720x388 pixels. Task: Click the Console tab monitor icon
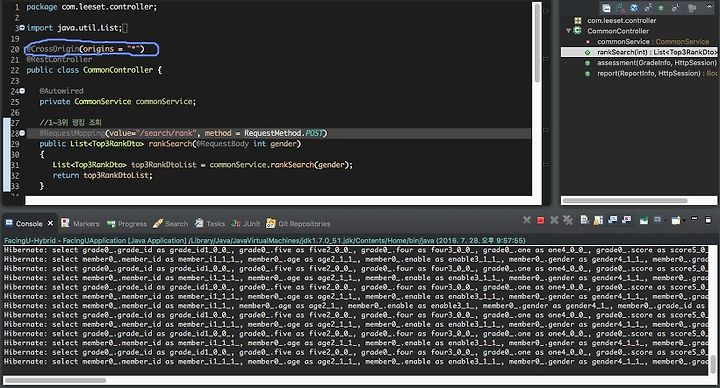click(x=9, y=223)
